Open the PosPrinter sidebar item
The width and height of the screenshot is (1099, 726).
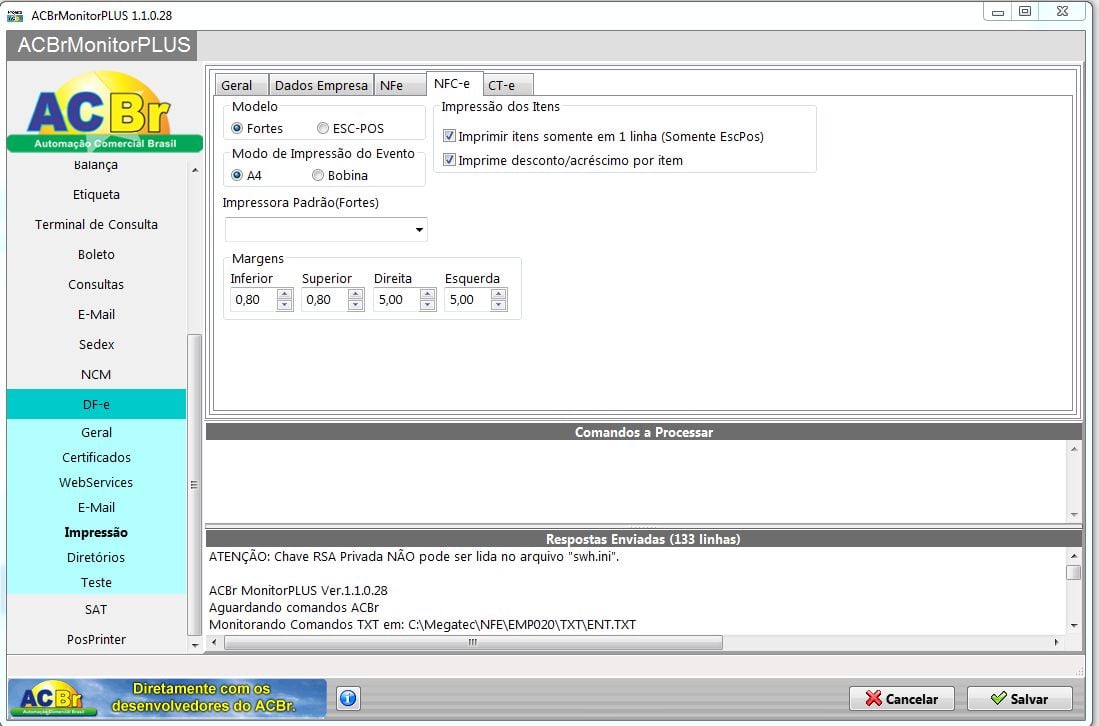(96, 639)
